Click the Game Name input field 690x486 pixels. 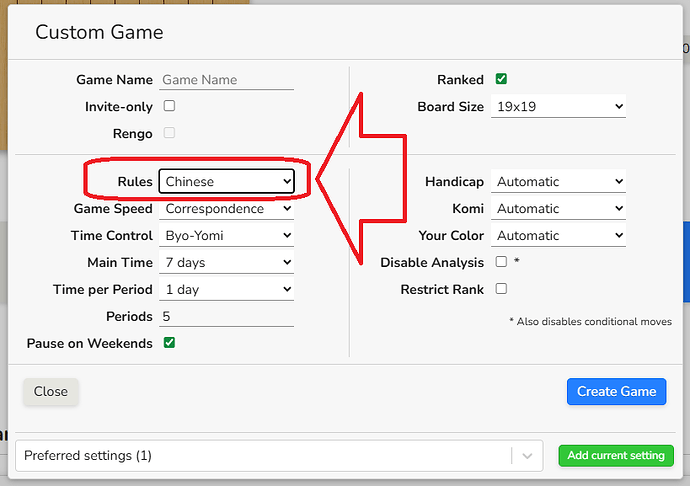tap(226, 80)
